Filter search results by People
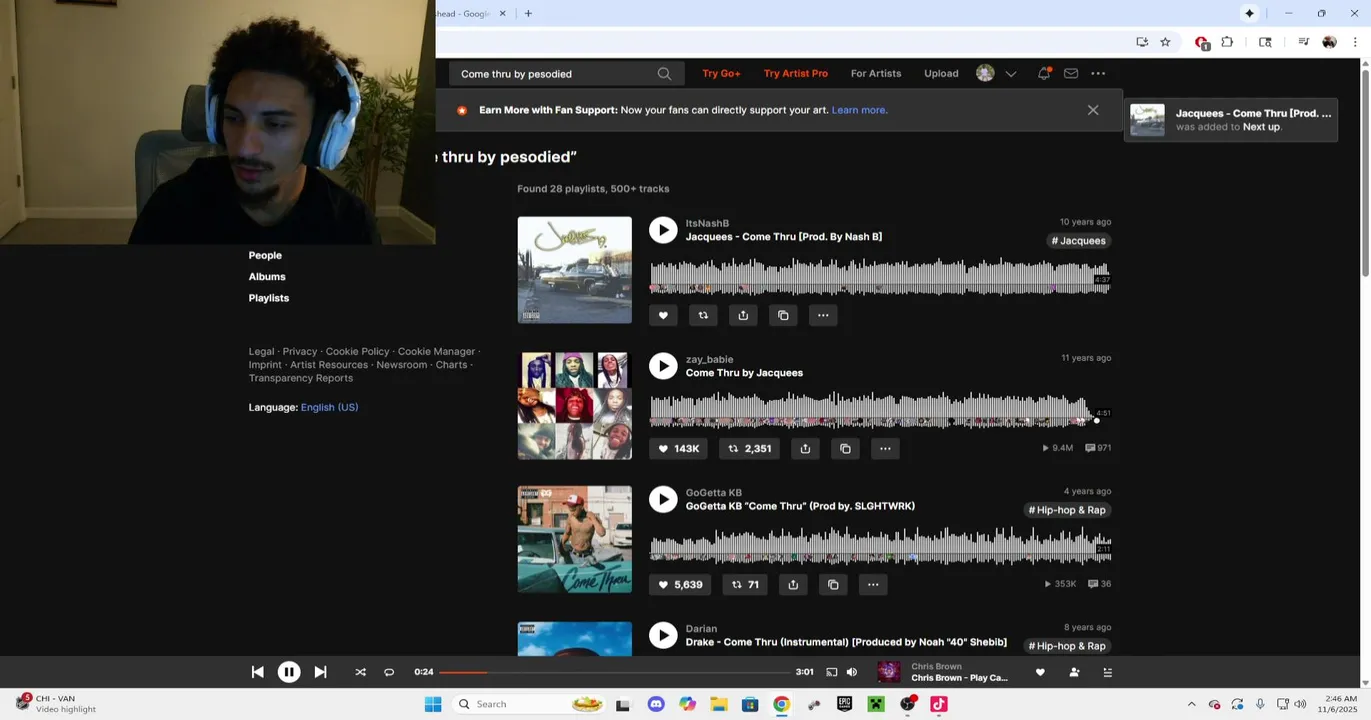1371x720 pixels. coord(265,256)
